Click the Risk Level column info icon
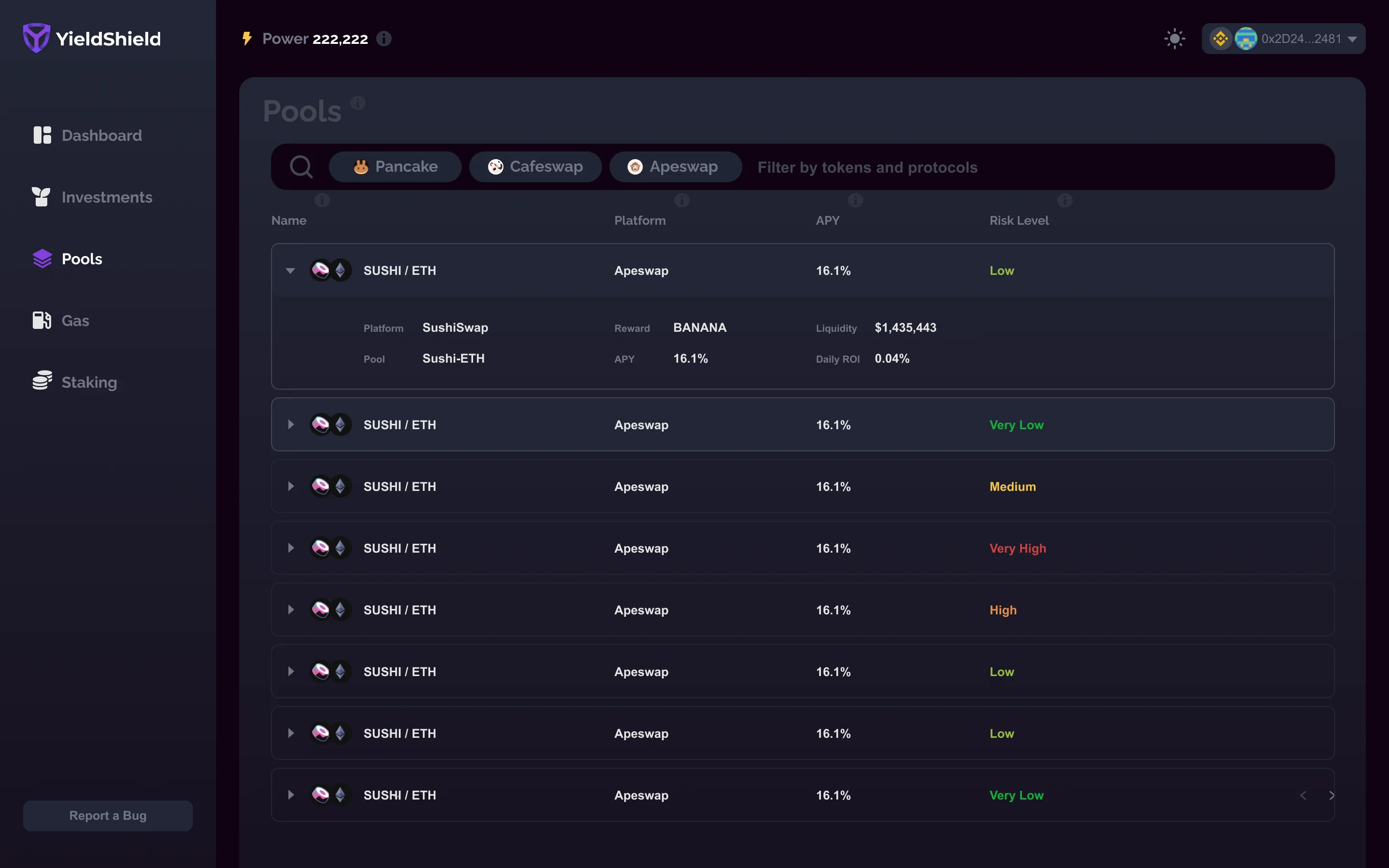 pos(1065,200)
